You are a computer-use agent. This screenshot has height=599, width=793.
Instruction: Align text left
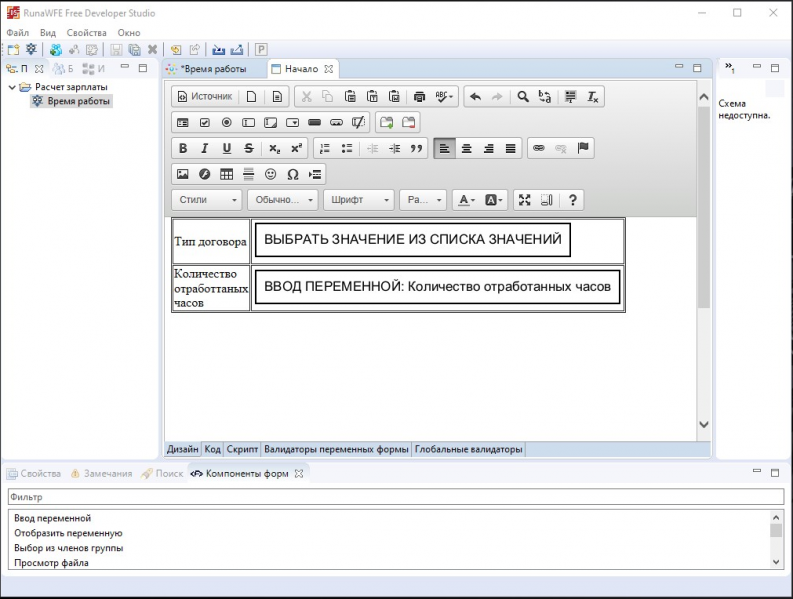445,148
